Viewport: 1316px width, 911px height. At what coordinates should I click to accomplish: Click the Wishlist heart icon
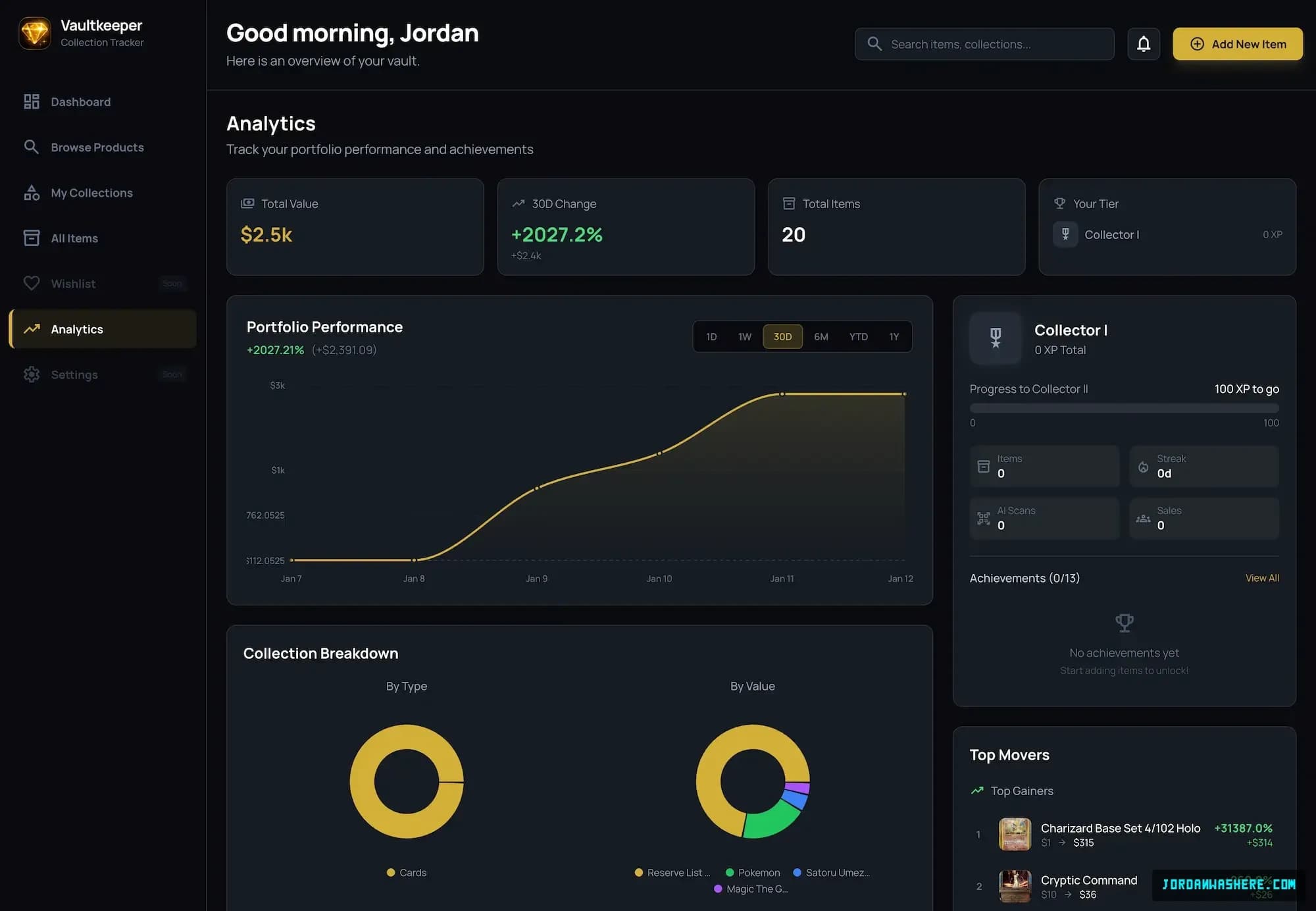tap(32, 283)
